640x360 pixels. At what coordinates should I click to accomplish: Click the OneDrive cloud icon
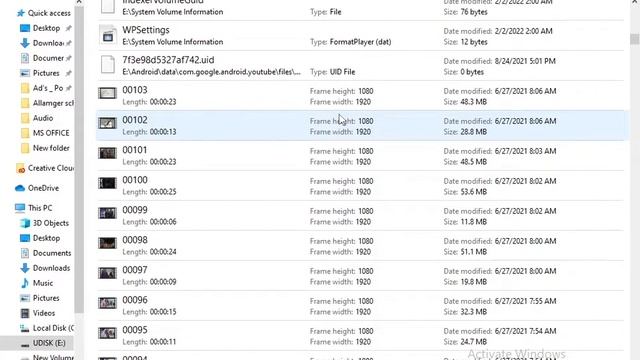(20, 188)
